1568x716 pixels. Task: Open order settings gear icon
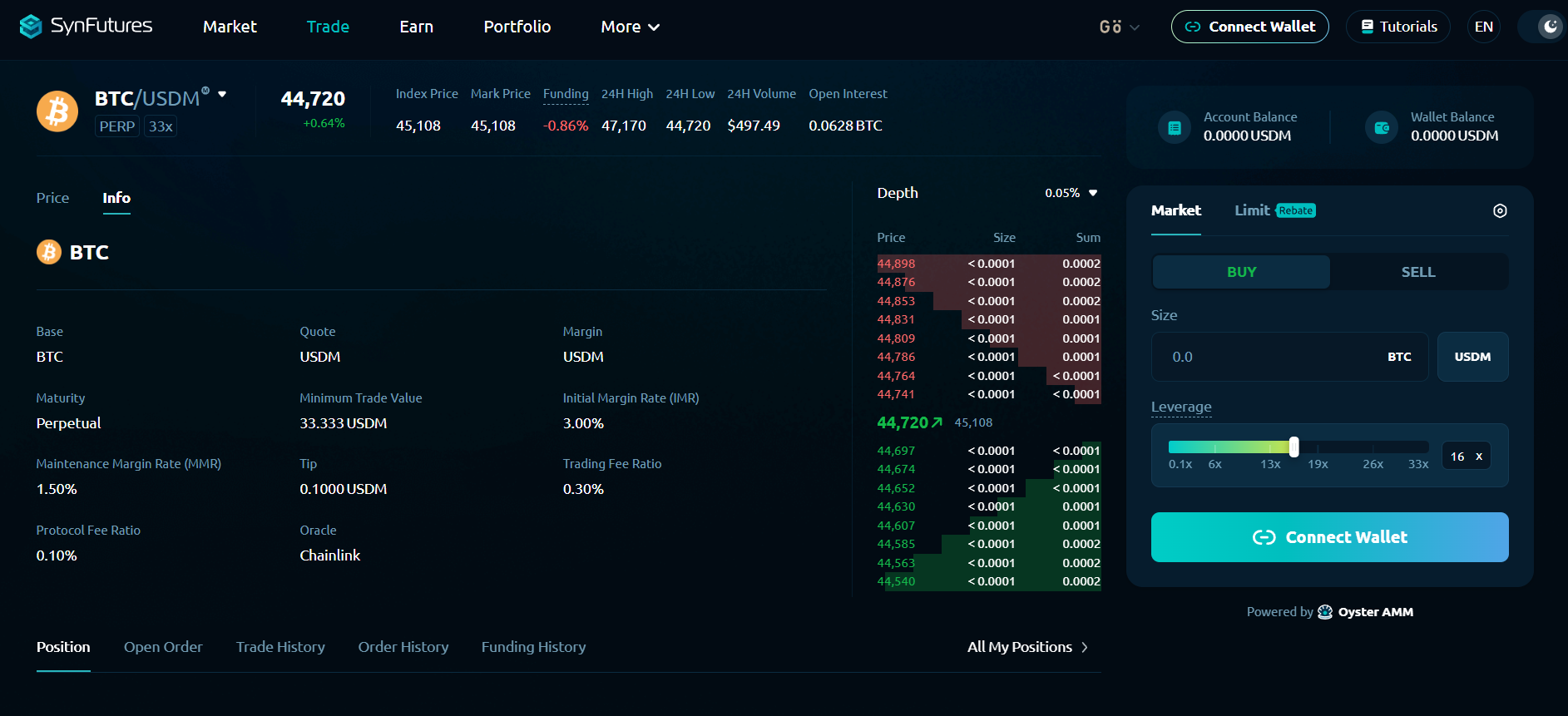tap(1500, 210)
